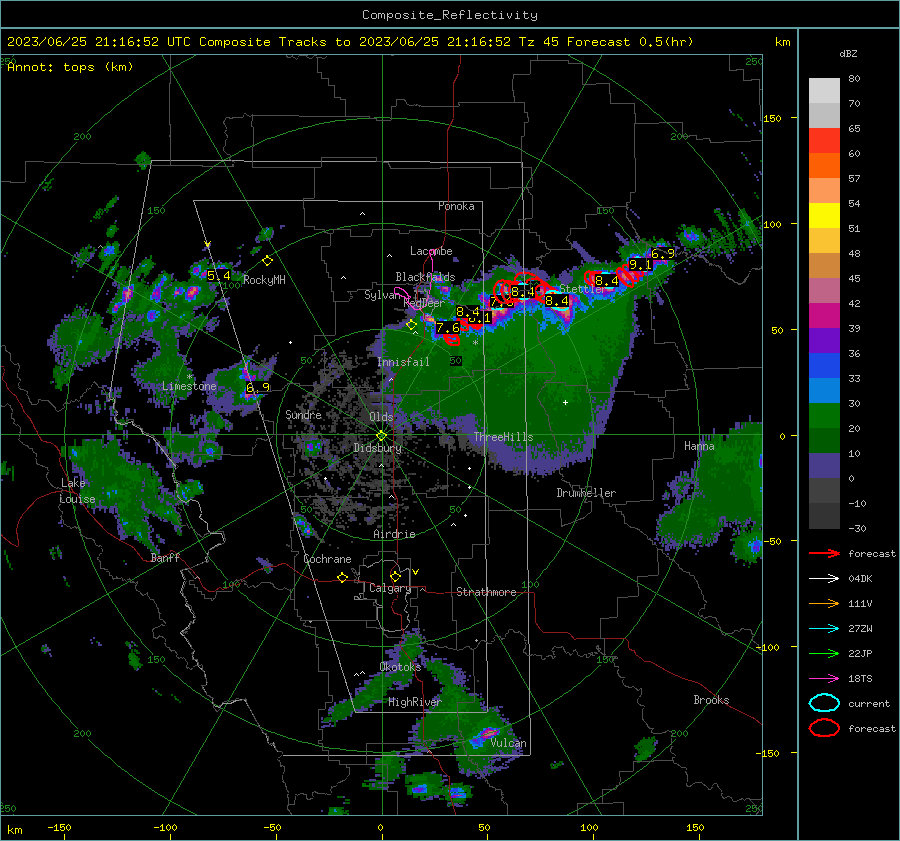This screenshot has height=841, width=900.
Task: Click the 18TS legend label
Action: (860, 679)
